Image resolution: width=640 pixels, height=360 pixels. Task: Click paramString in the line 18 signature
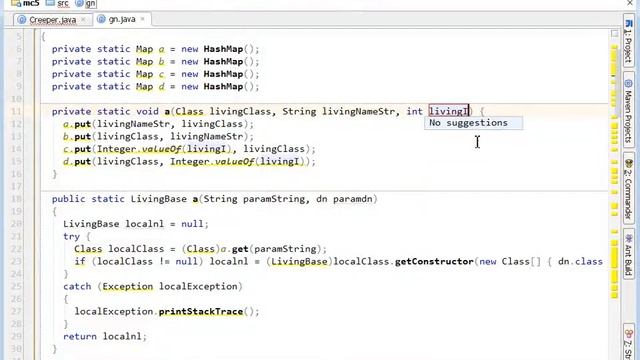pyautogui.click(x=274, y=199)
